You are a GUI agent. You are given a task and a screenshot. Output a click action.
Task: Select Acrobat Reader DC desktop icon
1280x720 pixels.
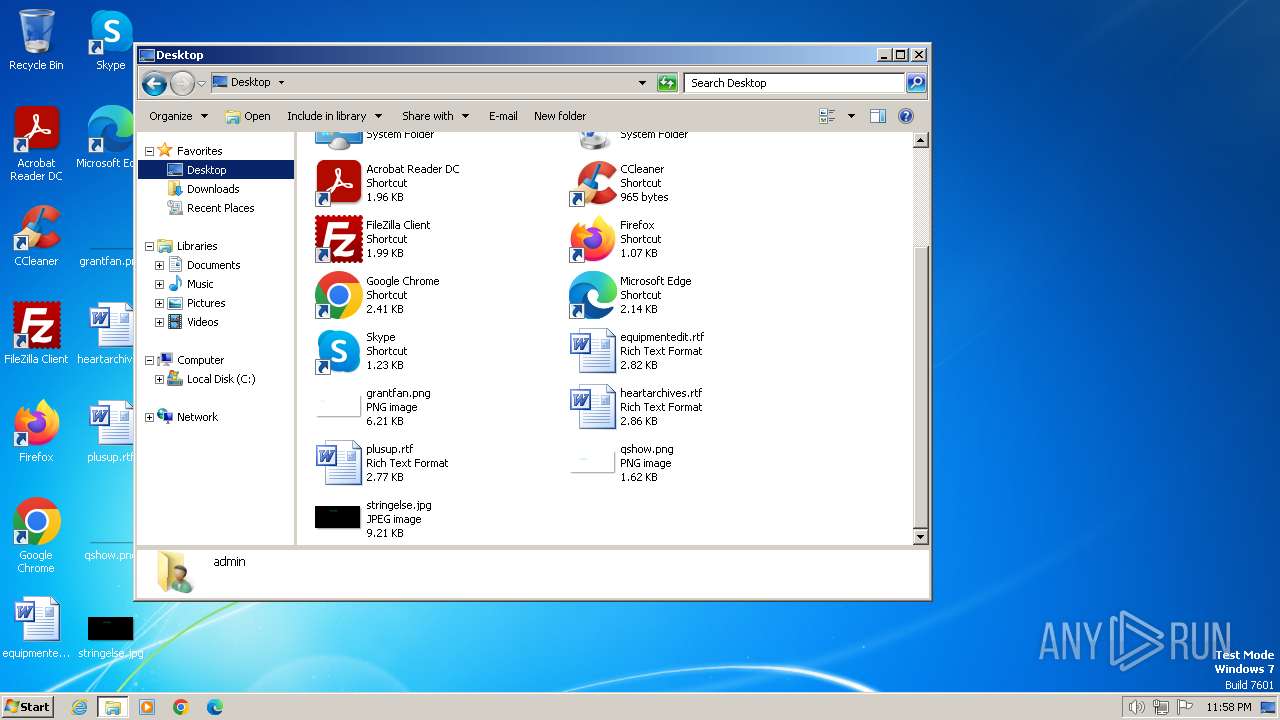pos(36,143)
